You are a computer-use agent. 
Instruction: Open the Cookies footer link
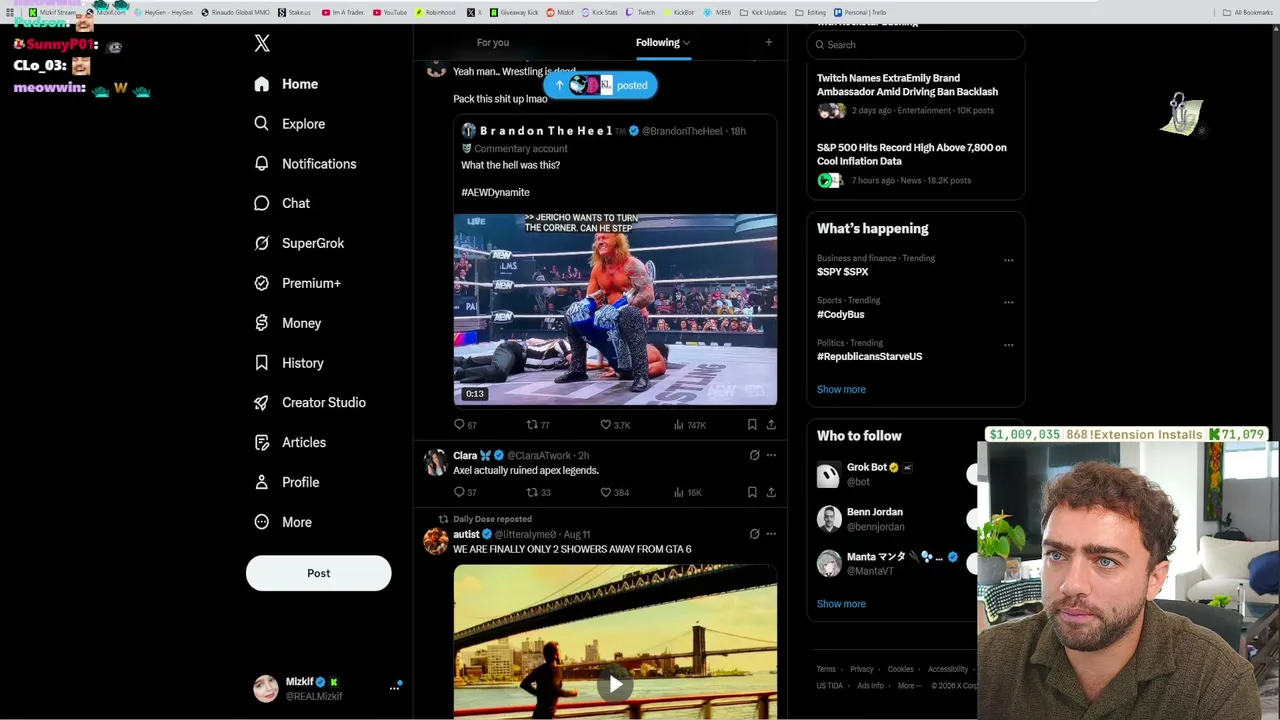(901, 669)
